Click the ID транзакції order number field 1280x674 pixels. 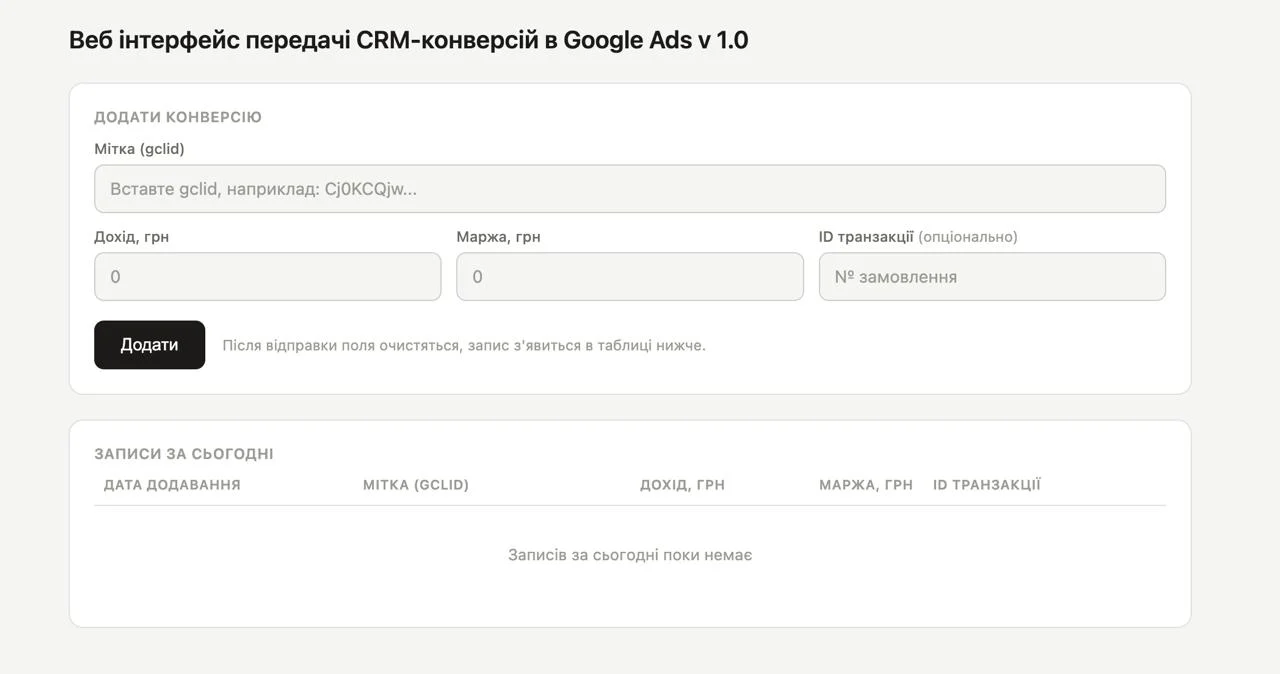992,276
